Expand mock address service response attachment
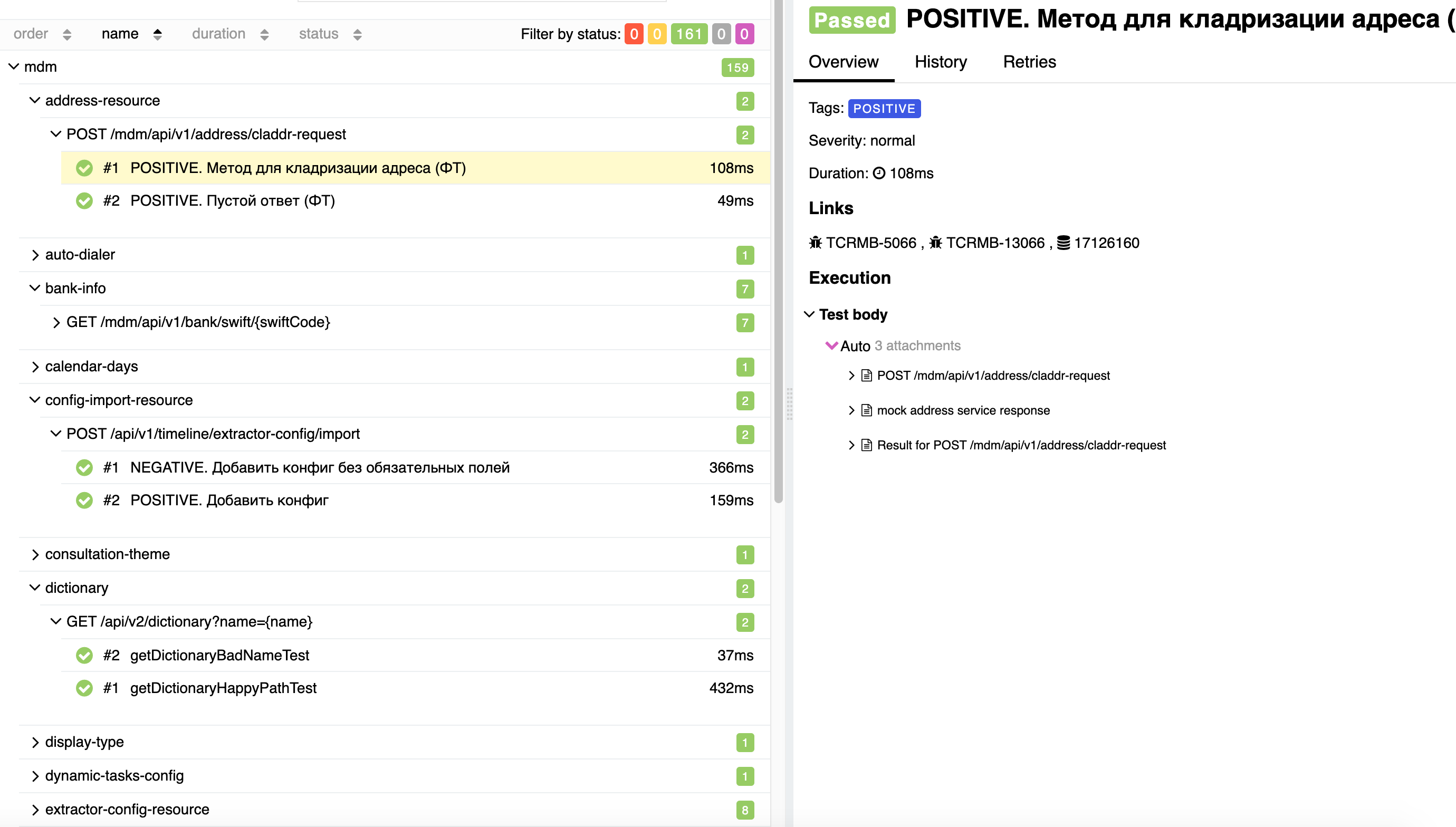Viewport: 1456px width, 827px height. click(x=852, y=410)
